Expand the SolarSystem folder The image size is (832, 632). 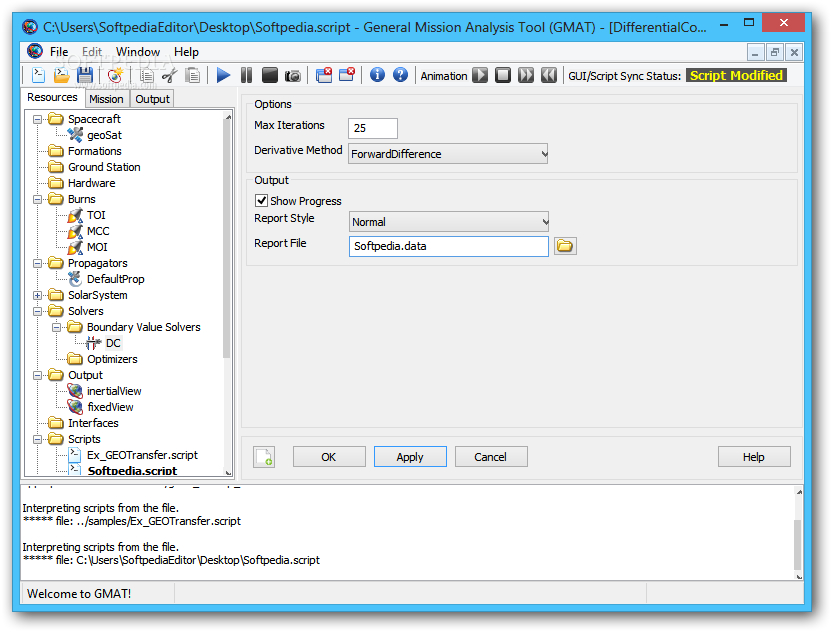pyautogui.click(x=37, y=295)
